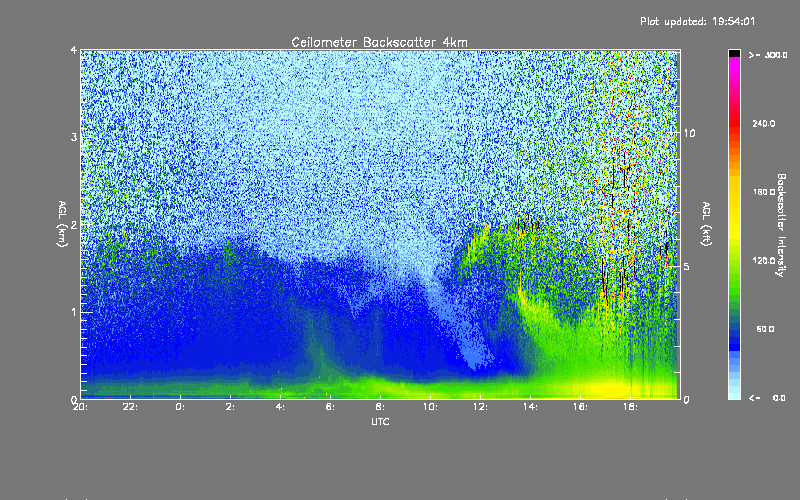The image size is (800, 500).
Task: Click the black top segment of the colorbar
Action: [x=734, y=53]
